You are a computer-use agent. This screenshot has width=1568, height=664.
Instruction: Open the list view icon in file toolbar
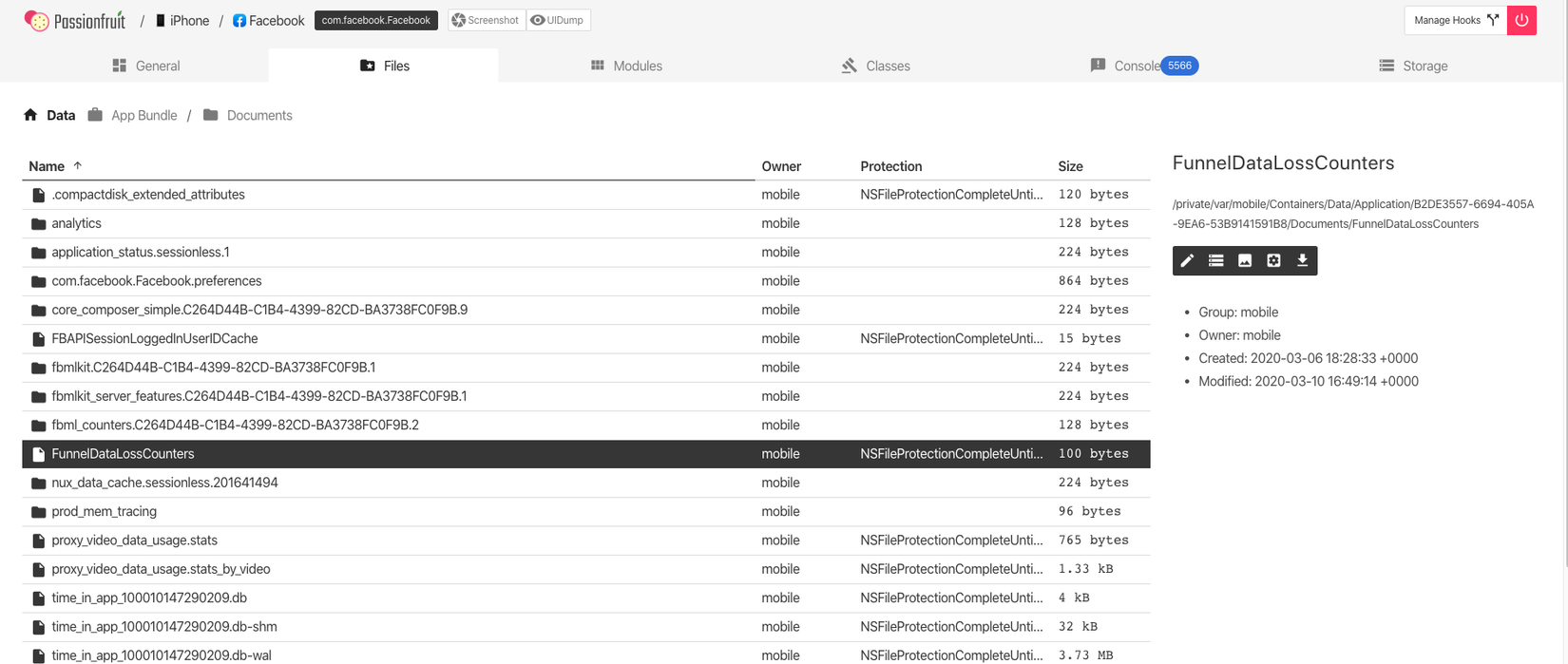[x=1215, y=261]
